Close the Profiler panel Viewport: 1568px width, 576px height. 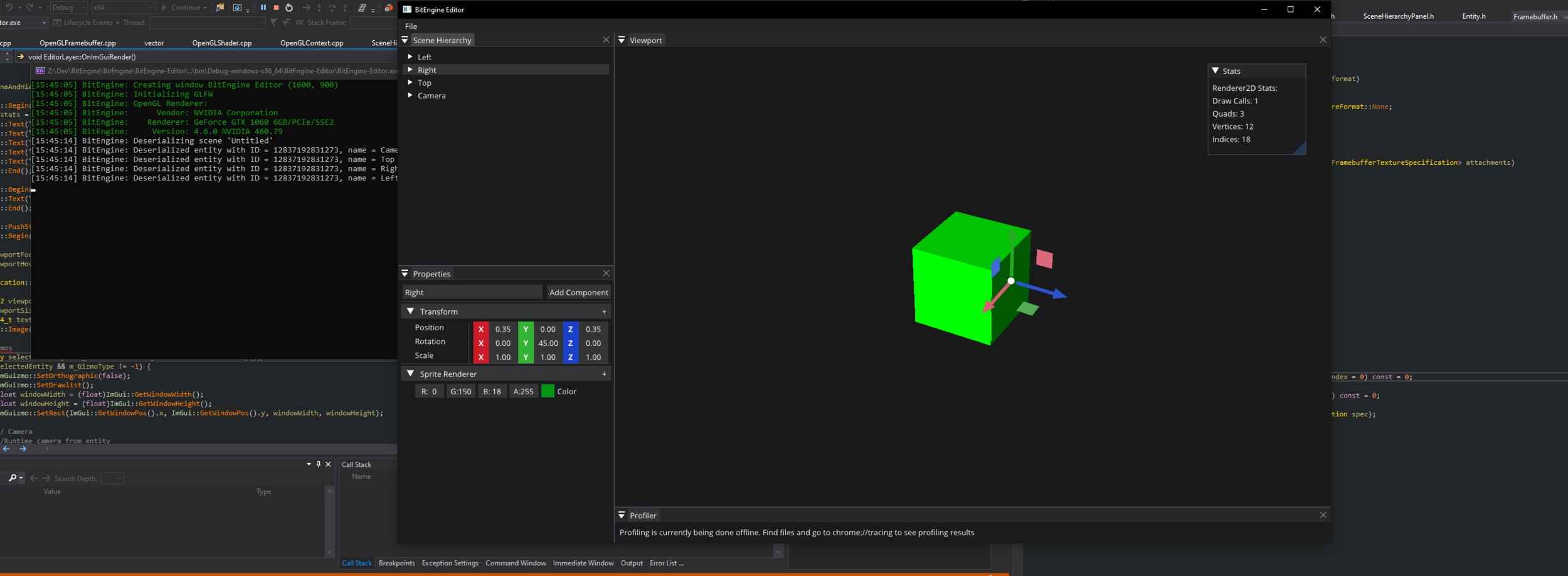click(1323, 515)
